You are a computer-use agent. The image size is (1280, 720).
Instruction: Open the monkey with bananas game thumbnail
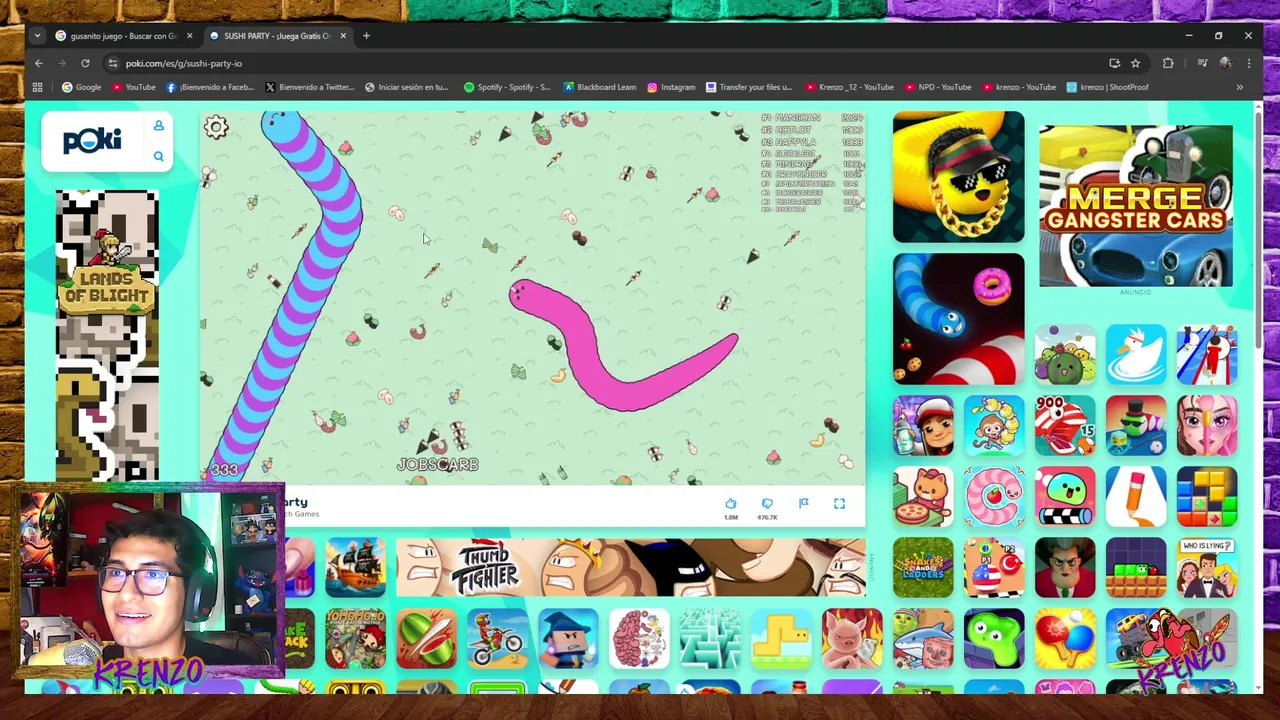[994, 425]
